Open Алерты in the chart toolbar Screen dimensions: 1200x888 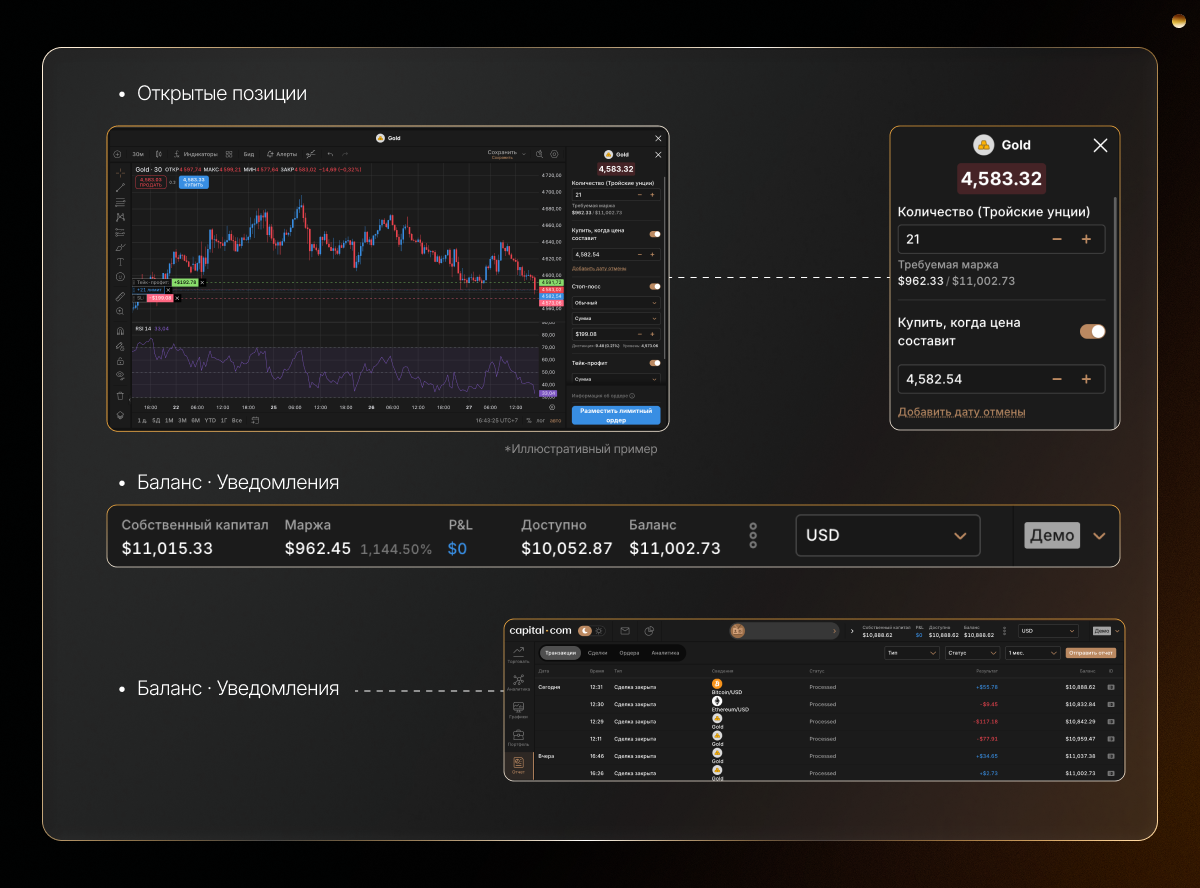281,154
